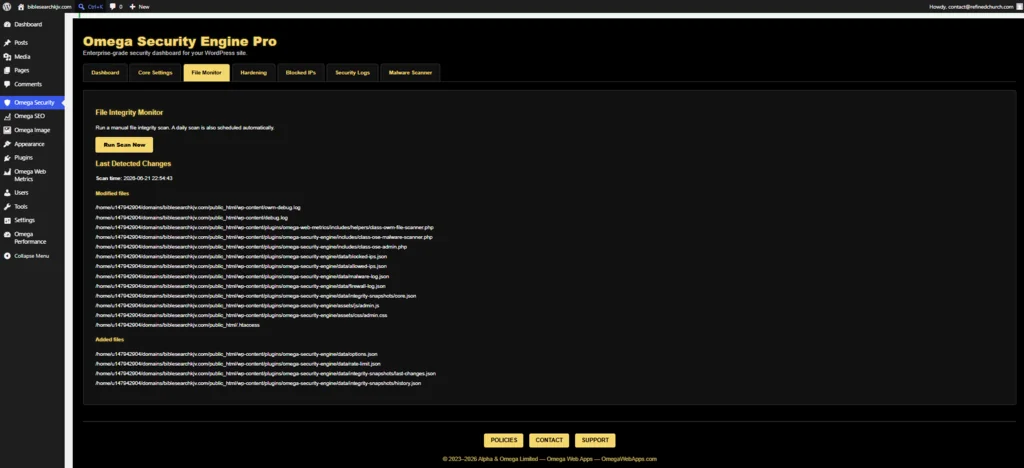
Task: Click the POLICIES footer button
Action: point(504,441)
